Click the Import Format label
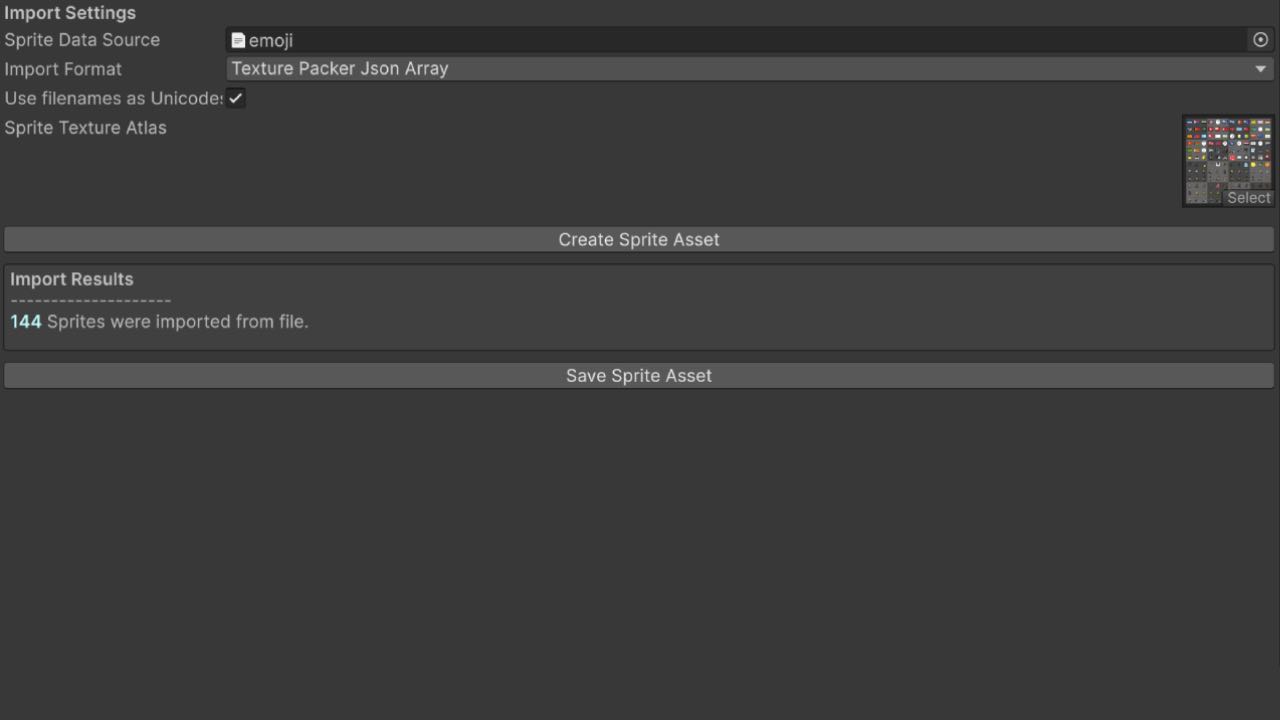This screenshot has height=720, width=1280. pyautogui.click(x=63, y=69)
